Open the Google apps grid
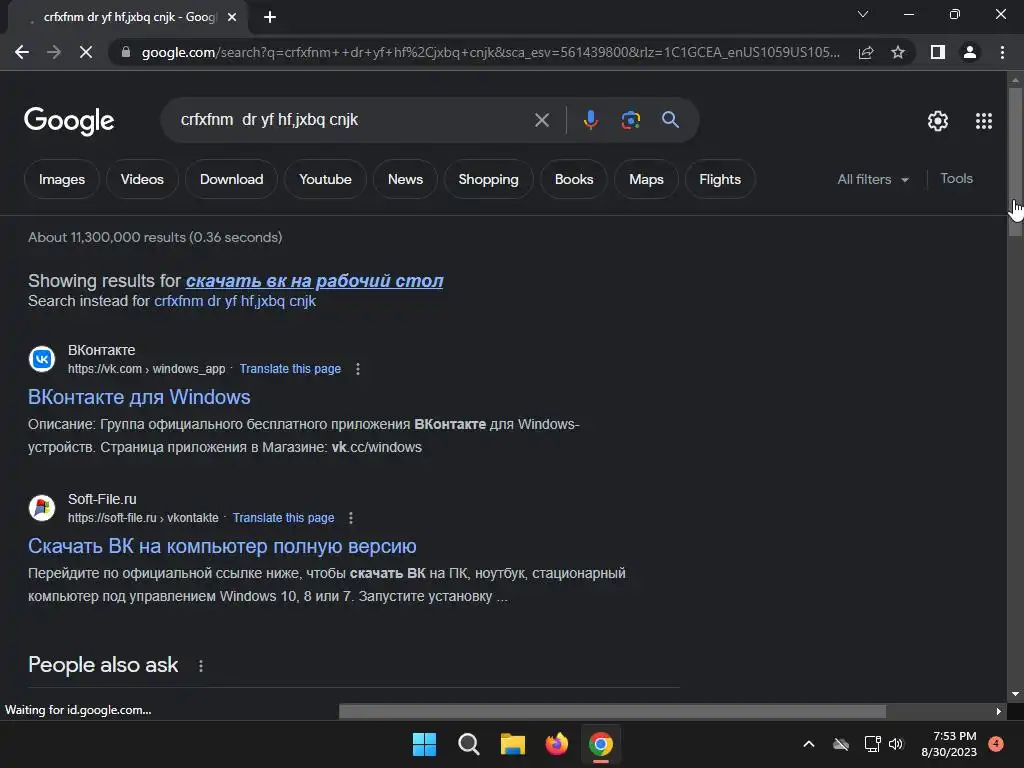This screenshot has height=768, width=1024. [x=984, y=121]
